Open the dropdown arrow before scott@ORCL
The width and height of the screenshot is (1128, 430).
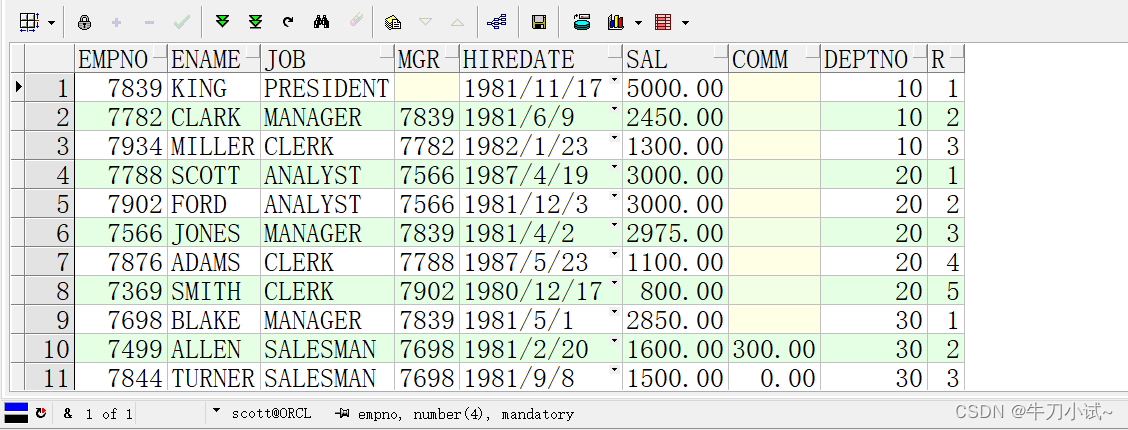[x=217, y=412]
